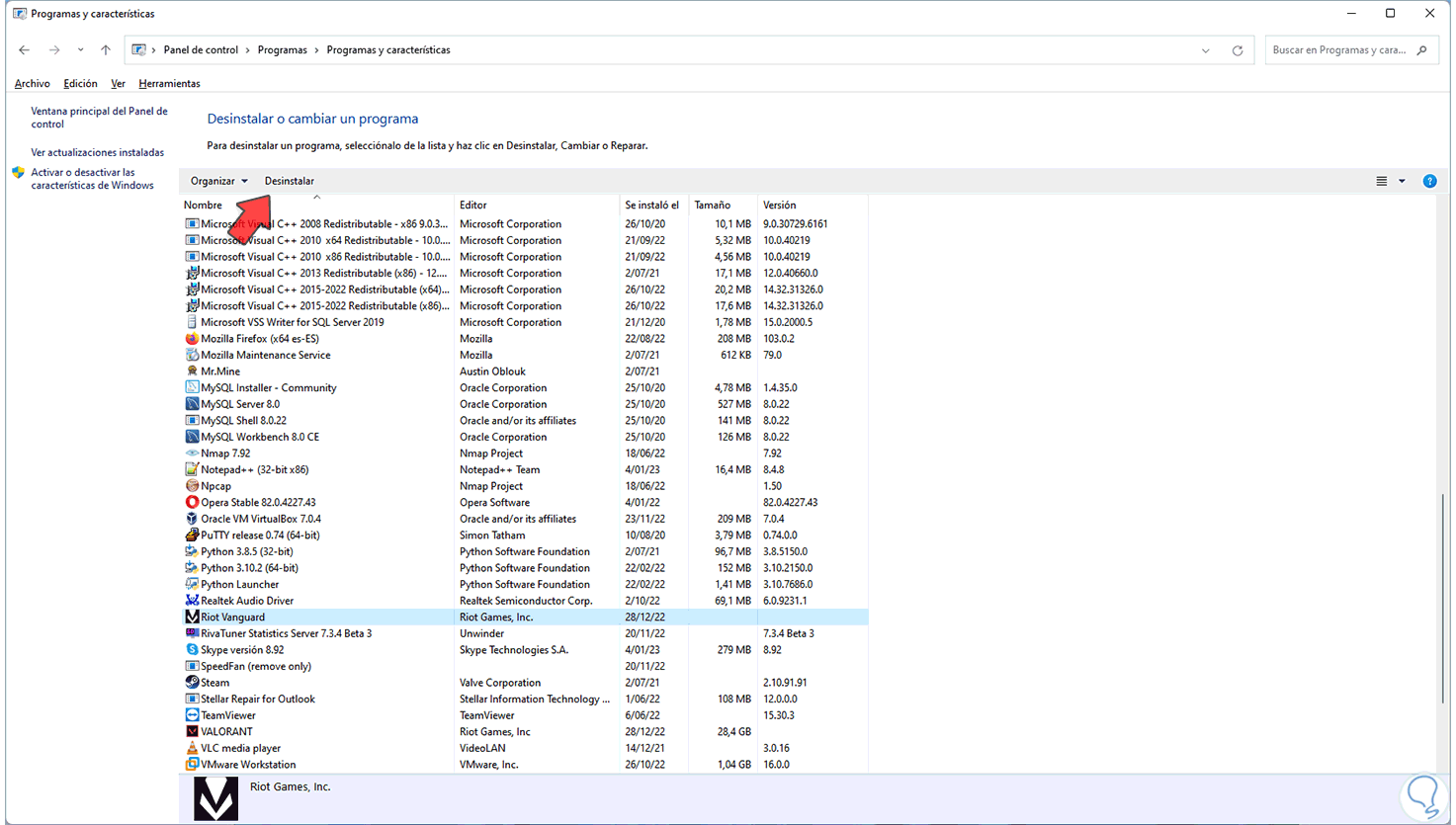Viewport: 1456px width, 825px height.
Task: Select SpeedFan (remove only) row
Action: point(526,667)
